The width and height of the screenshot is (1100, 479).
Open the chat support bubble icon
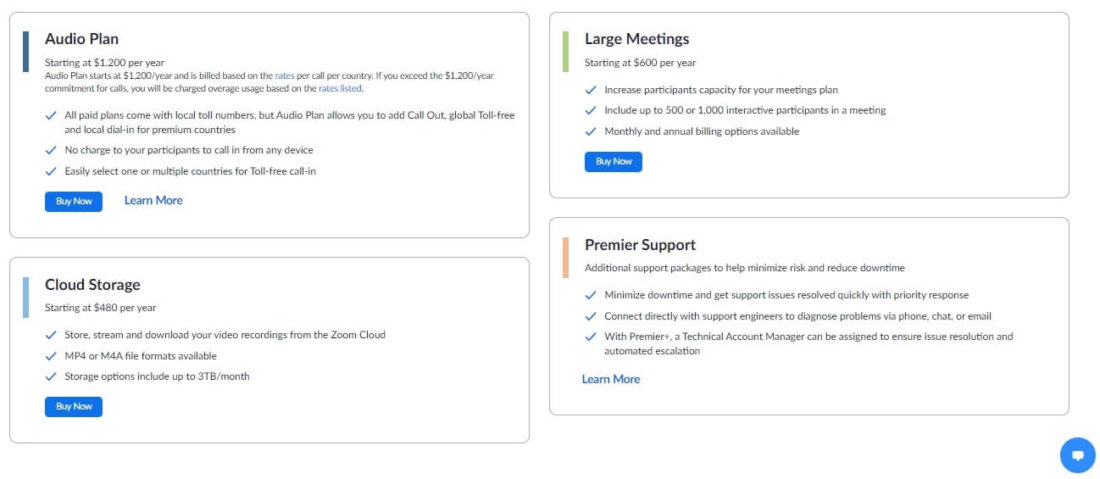(x=1077, y=455)
